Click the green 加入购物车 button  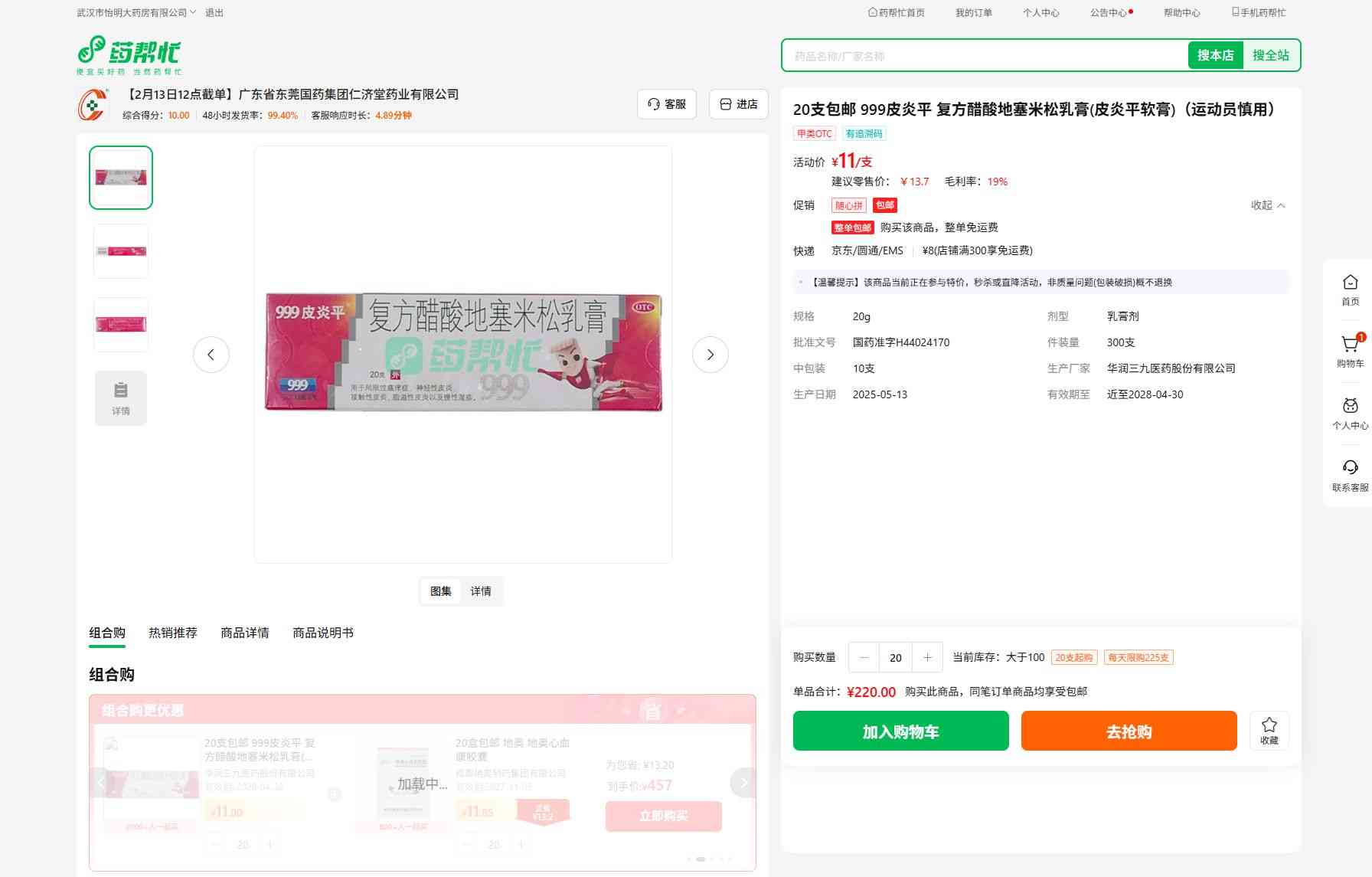click(x=900, y=731)
